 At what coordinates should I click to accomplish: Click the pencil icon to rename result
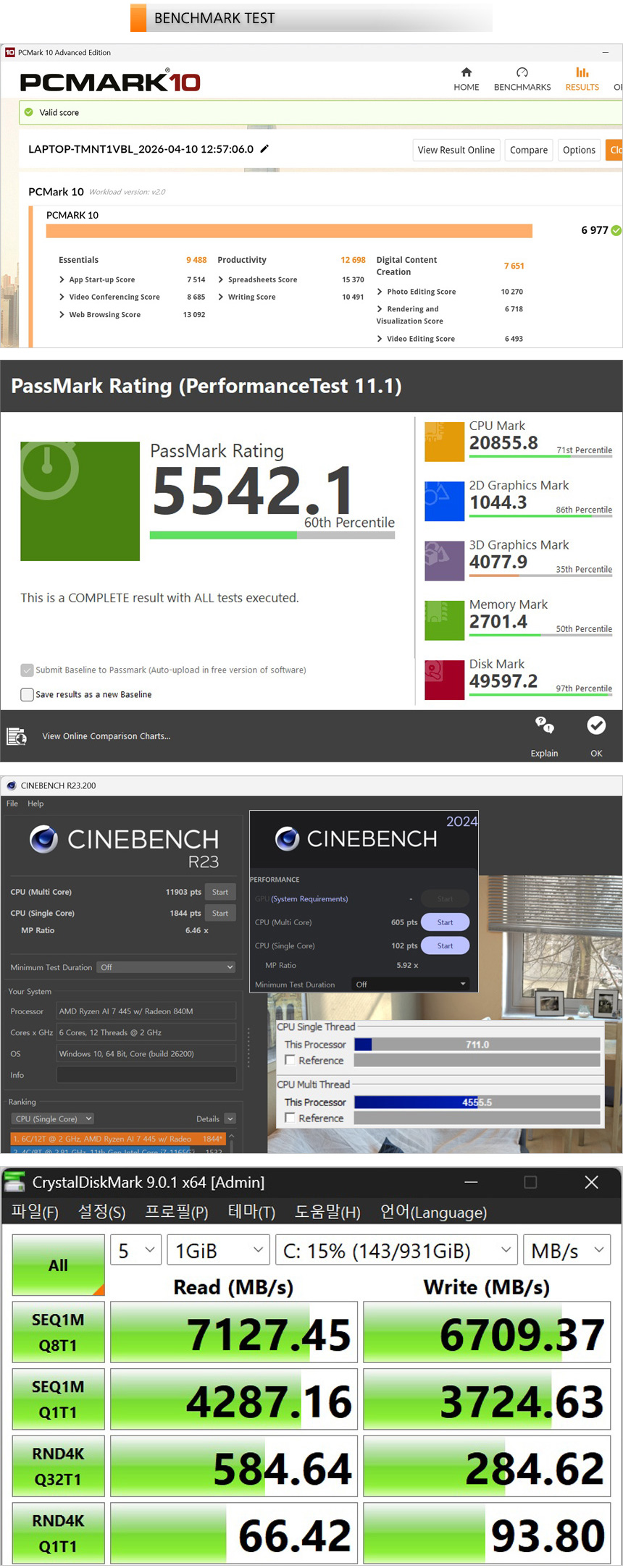[264, 149]
